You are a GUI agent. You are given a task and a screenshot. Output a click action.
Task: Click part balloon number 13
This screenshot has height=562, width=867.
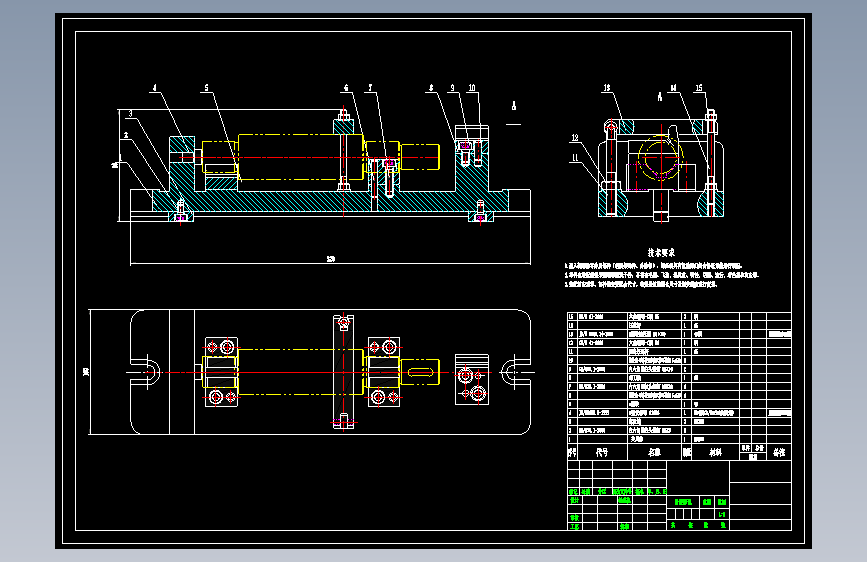click(607, 88)
